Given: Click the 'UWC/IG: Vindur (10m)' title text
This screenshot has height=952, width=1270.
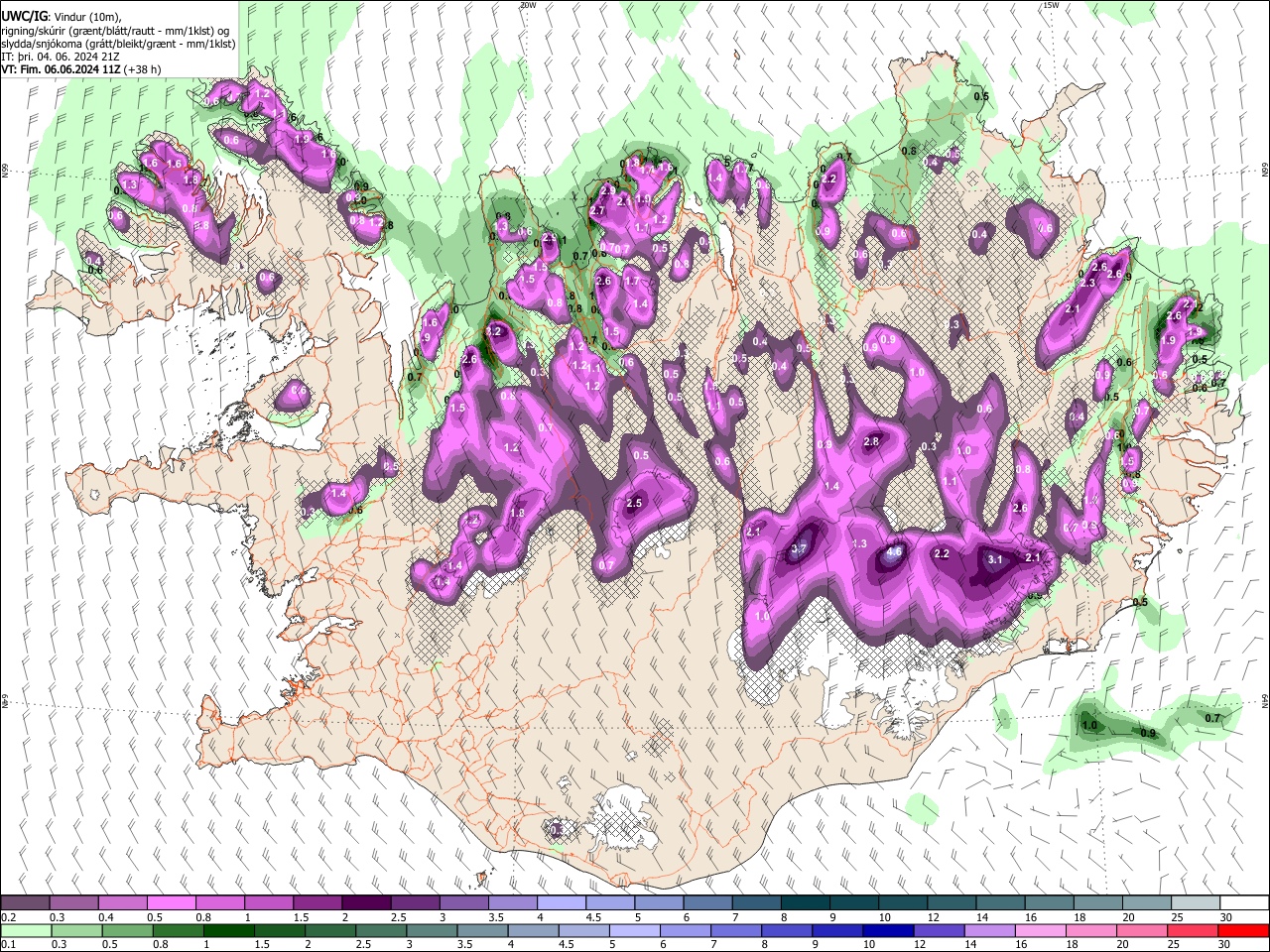Looking at the screenshot, I should pos(61,17).
